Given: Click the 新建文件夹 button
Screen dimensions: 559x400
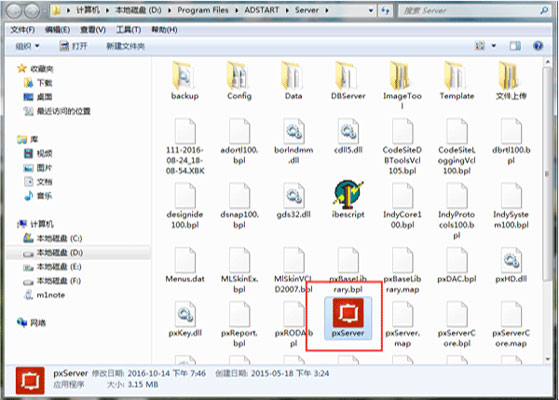Looking at the screenshot, I should [125, 46].
